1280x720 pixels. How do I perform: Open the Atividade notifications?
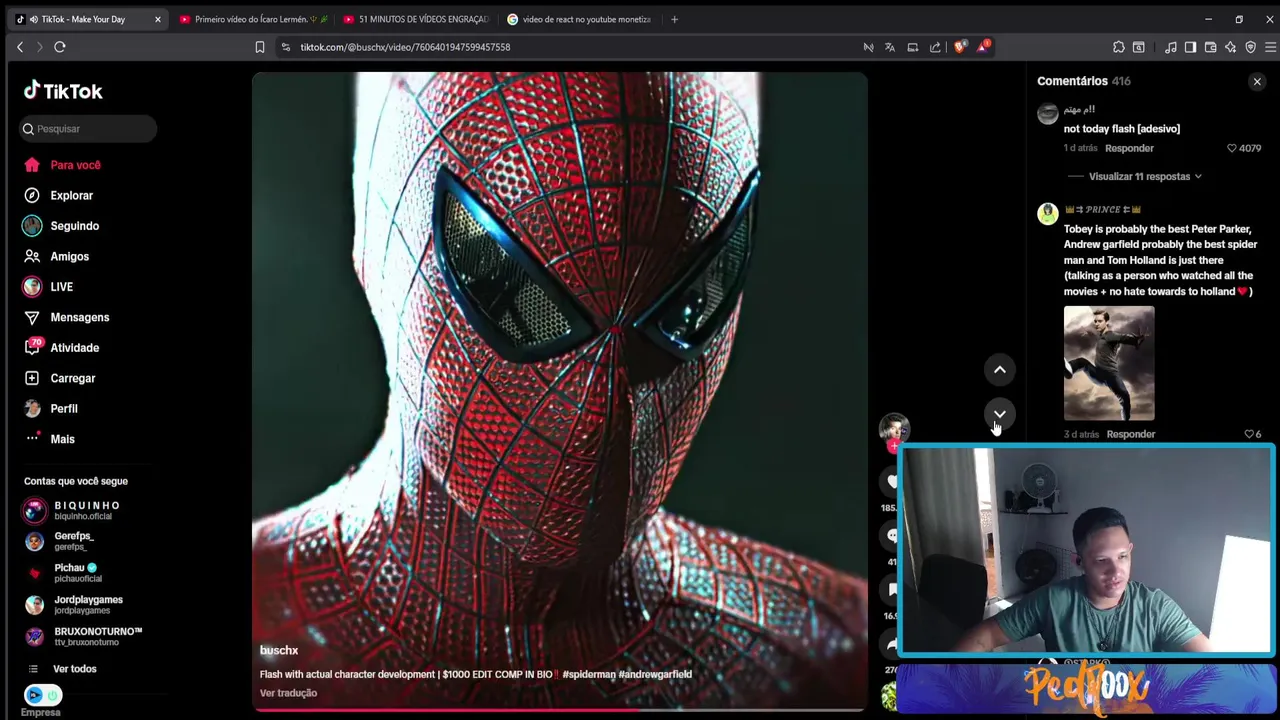pyautogui.click(x=61, y=348)
